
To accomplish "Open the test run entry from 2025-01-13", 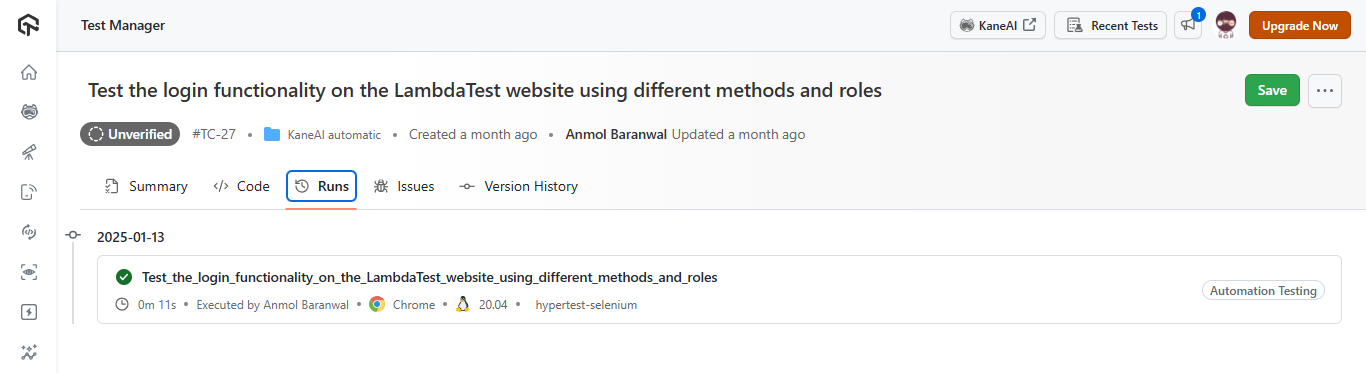I will (719, 290).
